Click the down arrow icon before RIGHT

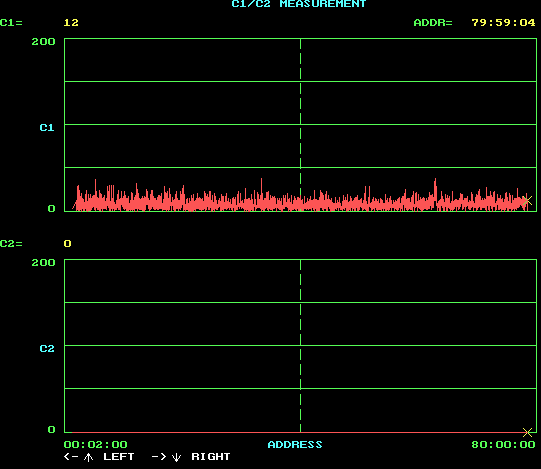pos(176,458)
